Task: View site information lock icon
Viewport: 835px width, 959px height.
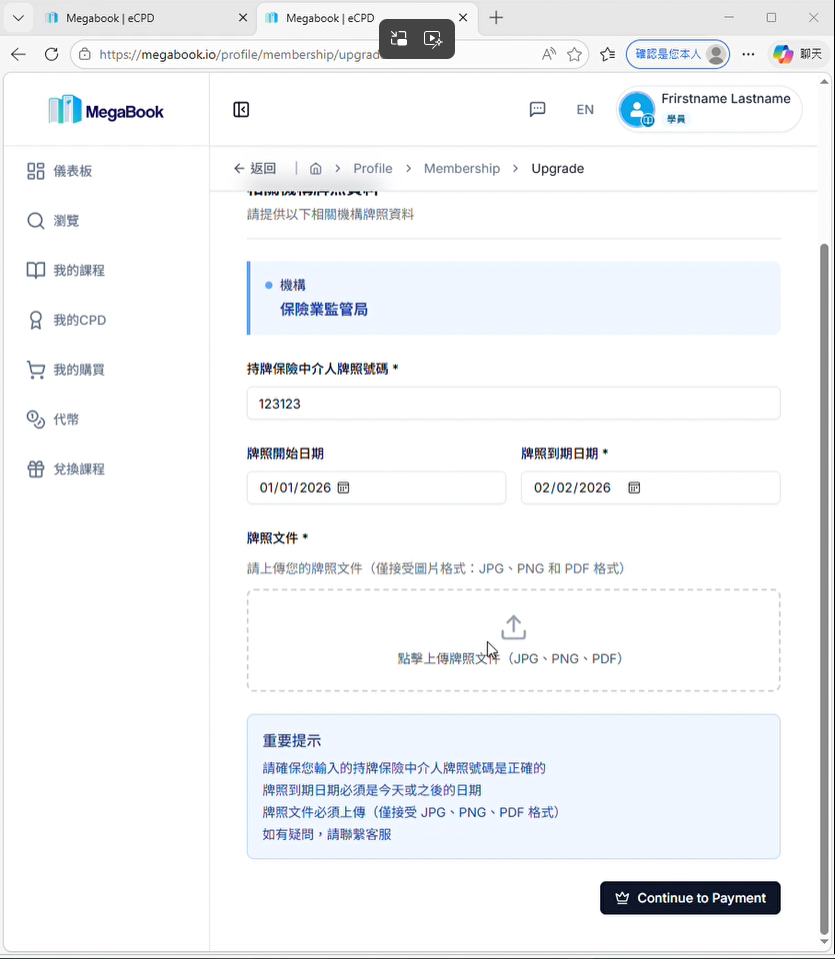Action: [x=85, y=54]
